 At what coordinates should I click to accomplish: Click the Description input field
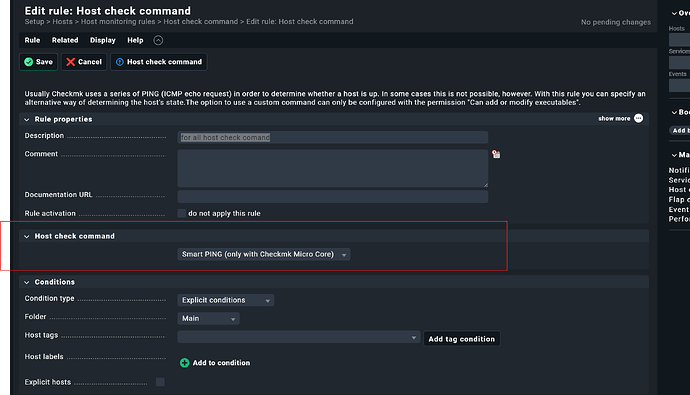(x=333, y=137)
